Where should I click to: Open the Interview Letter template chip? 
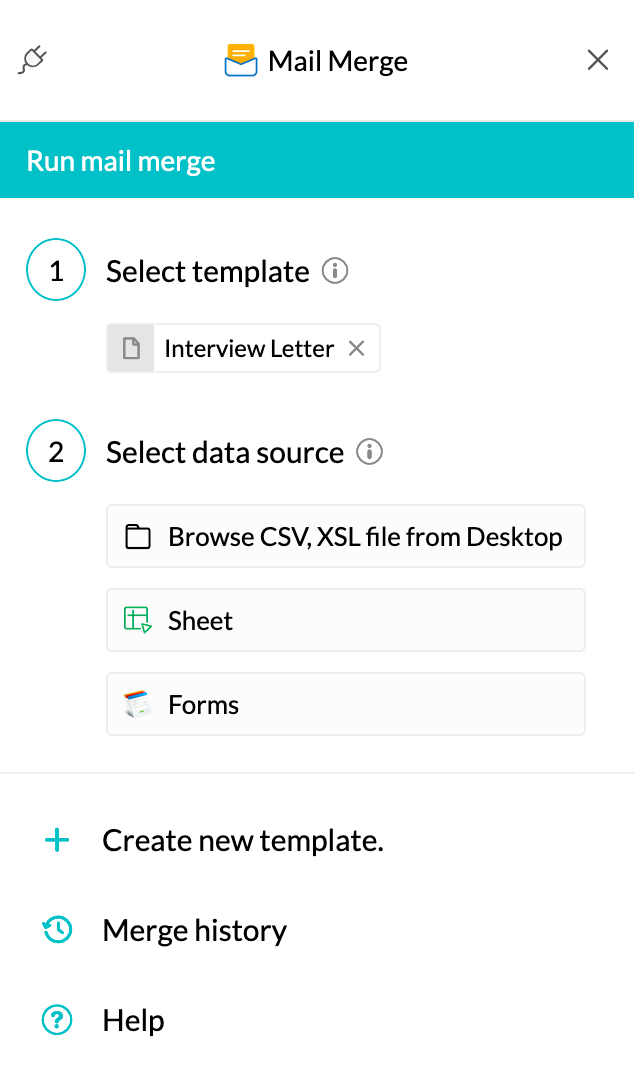point(249,348)
